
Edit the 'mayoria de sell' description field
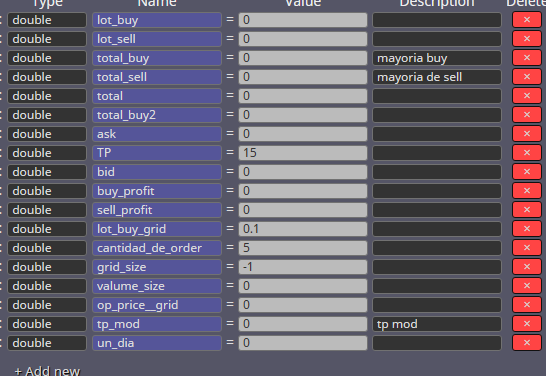[x=437, y=77]
